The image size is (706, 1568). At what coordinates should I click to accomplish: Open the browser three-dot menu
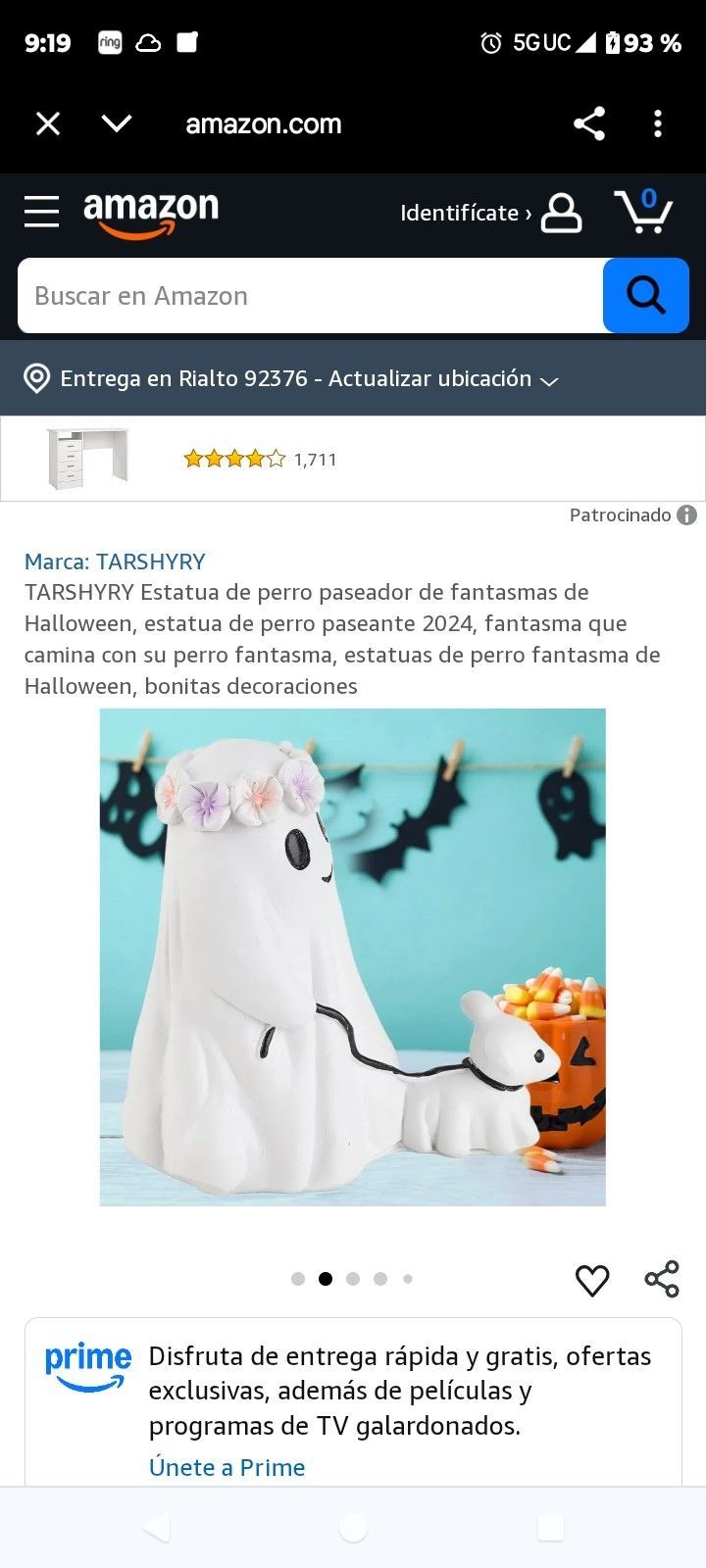[x=658, y=123]
